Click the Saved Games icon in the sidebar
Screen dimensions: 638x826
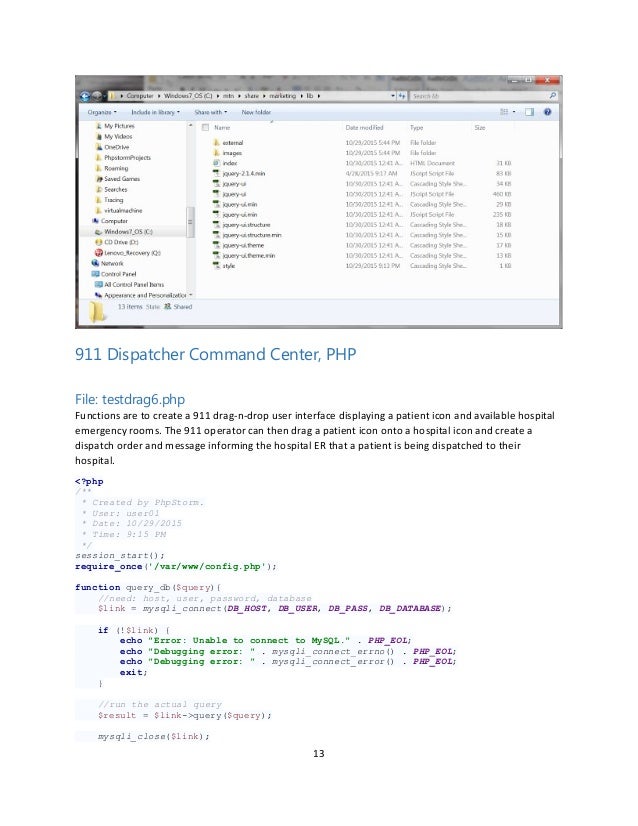click(x=99, y=179)
